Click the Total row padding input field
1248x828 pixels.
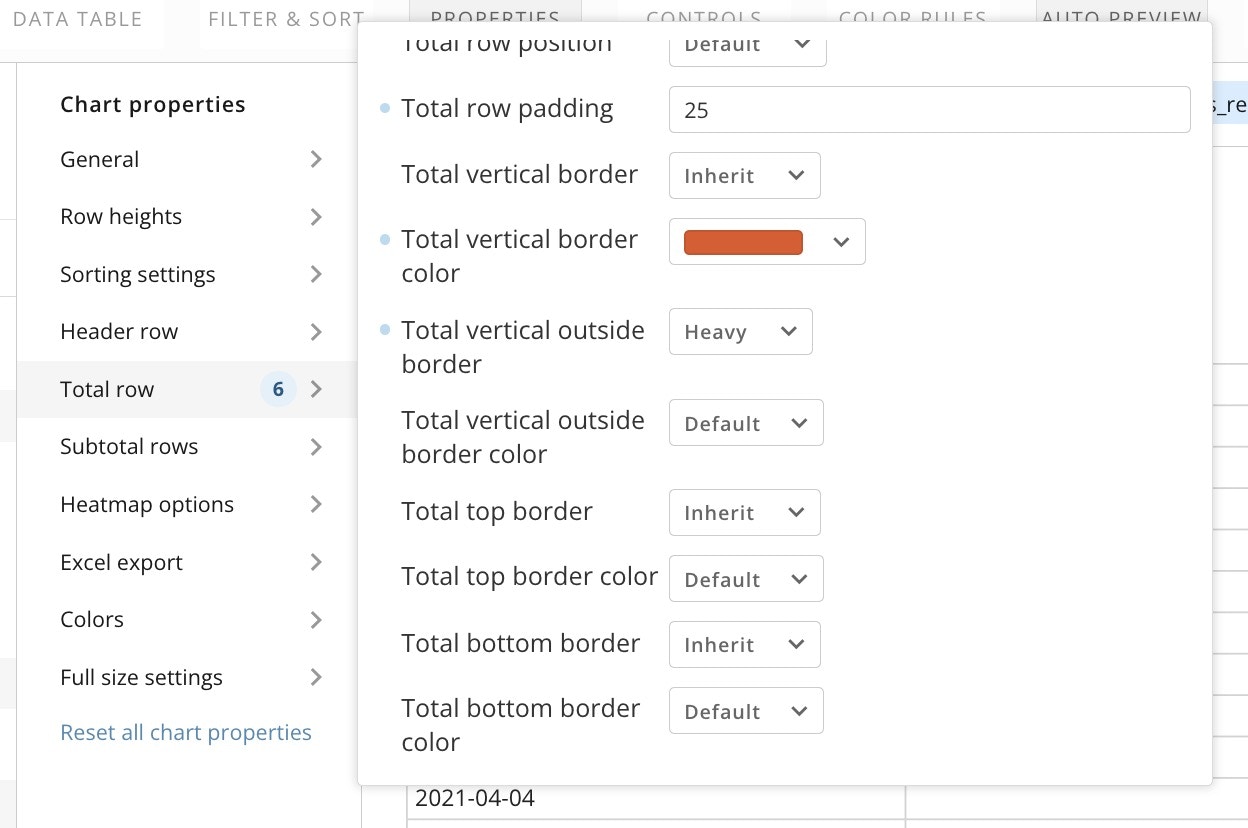[x=929, y=110]
